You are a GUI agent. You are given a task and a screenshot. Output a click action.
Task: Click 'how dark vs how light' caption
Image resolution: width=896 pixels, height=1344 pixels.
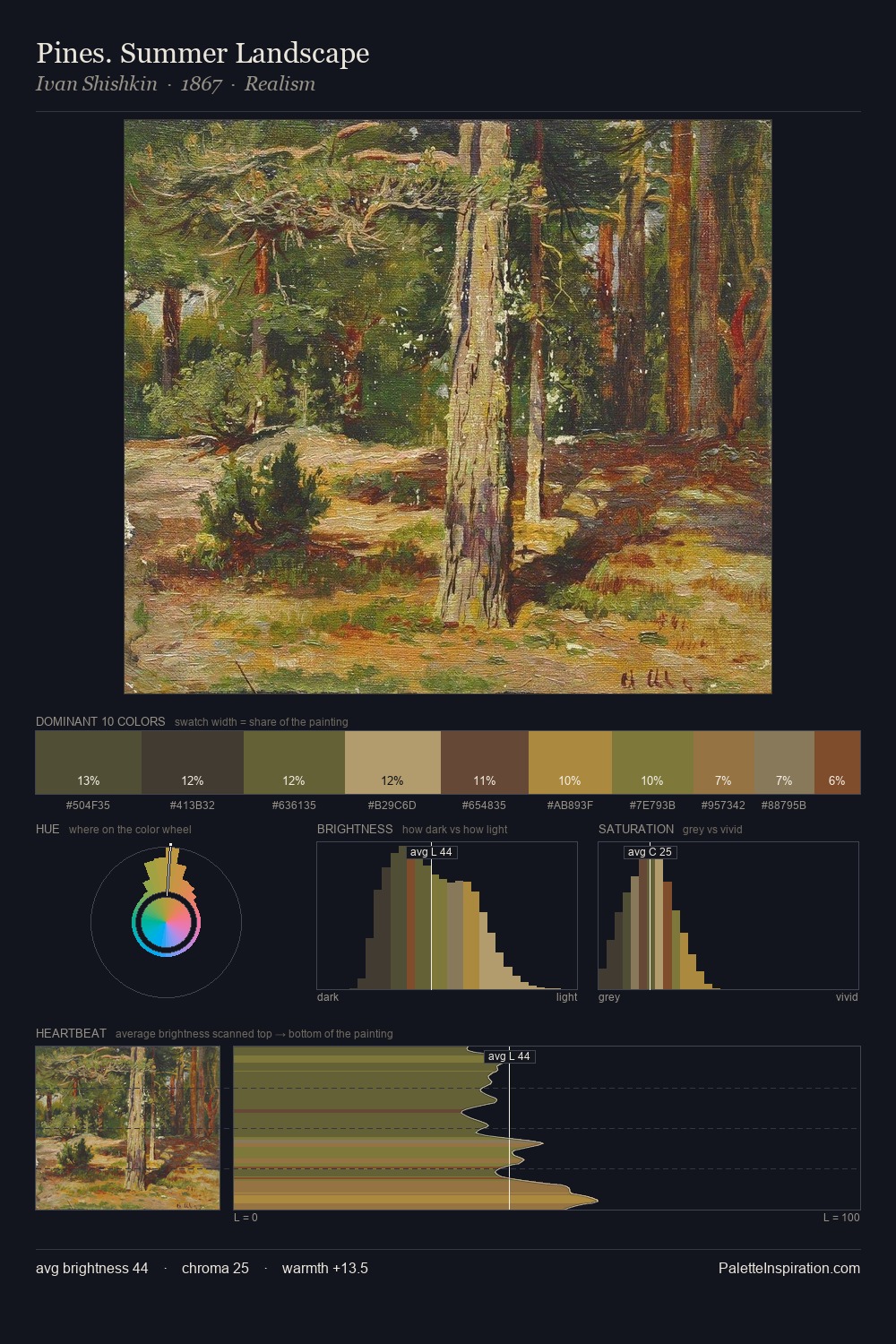click(455, 829)
